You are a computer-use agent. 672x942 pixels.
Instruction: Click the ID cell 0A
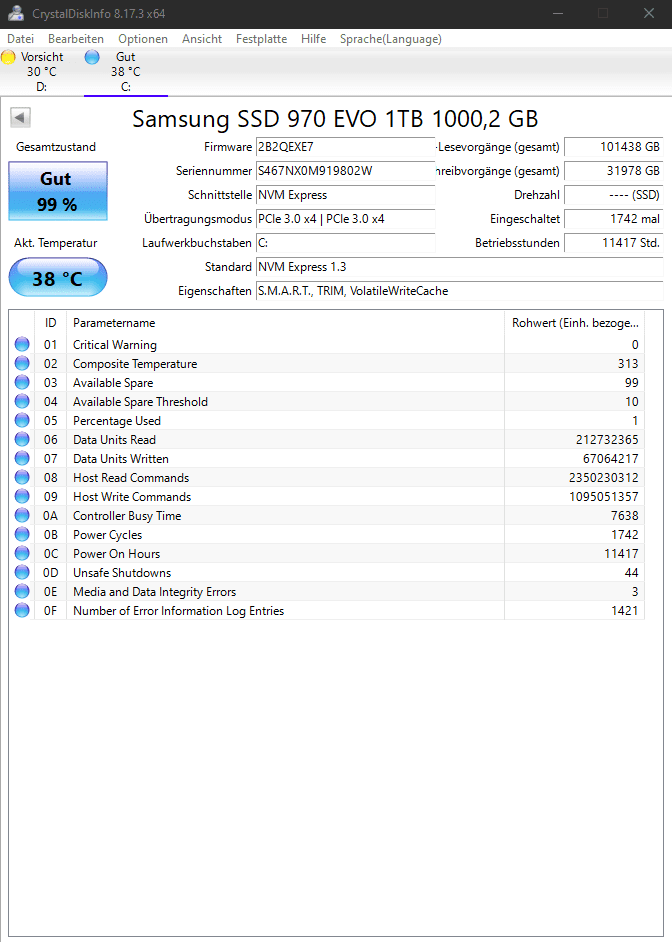[x=50, y=515]
